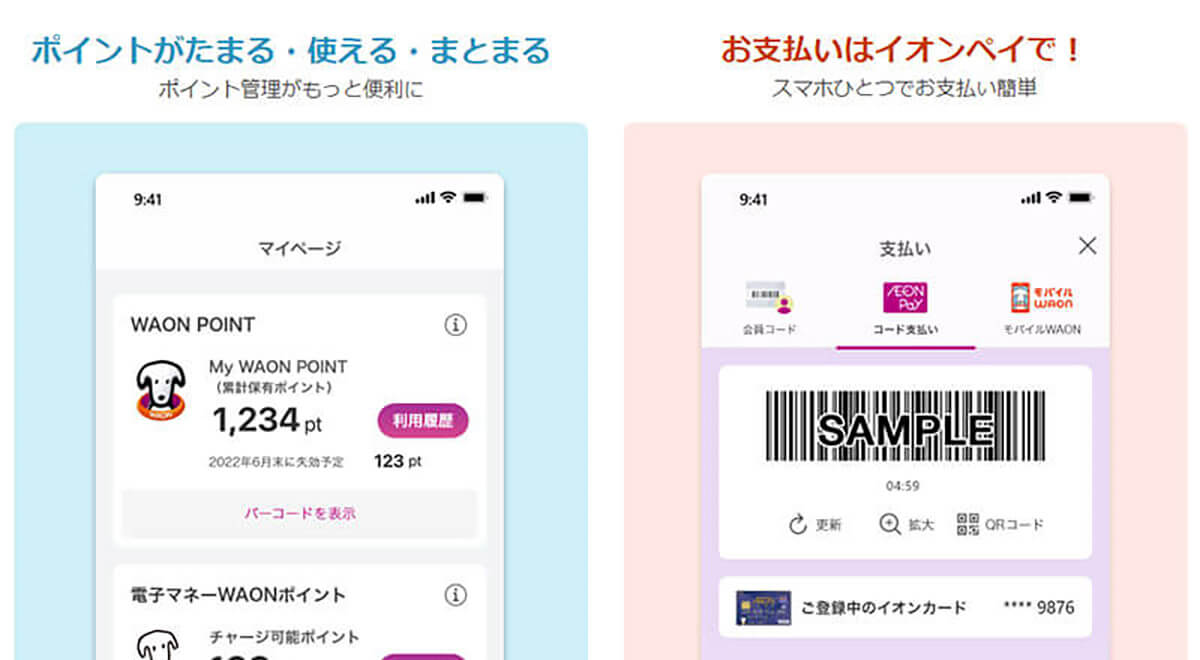This screenshot has height=660, width=1200.
Task: Open 利用履歴 usage history
Action: point(422,420)
